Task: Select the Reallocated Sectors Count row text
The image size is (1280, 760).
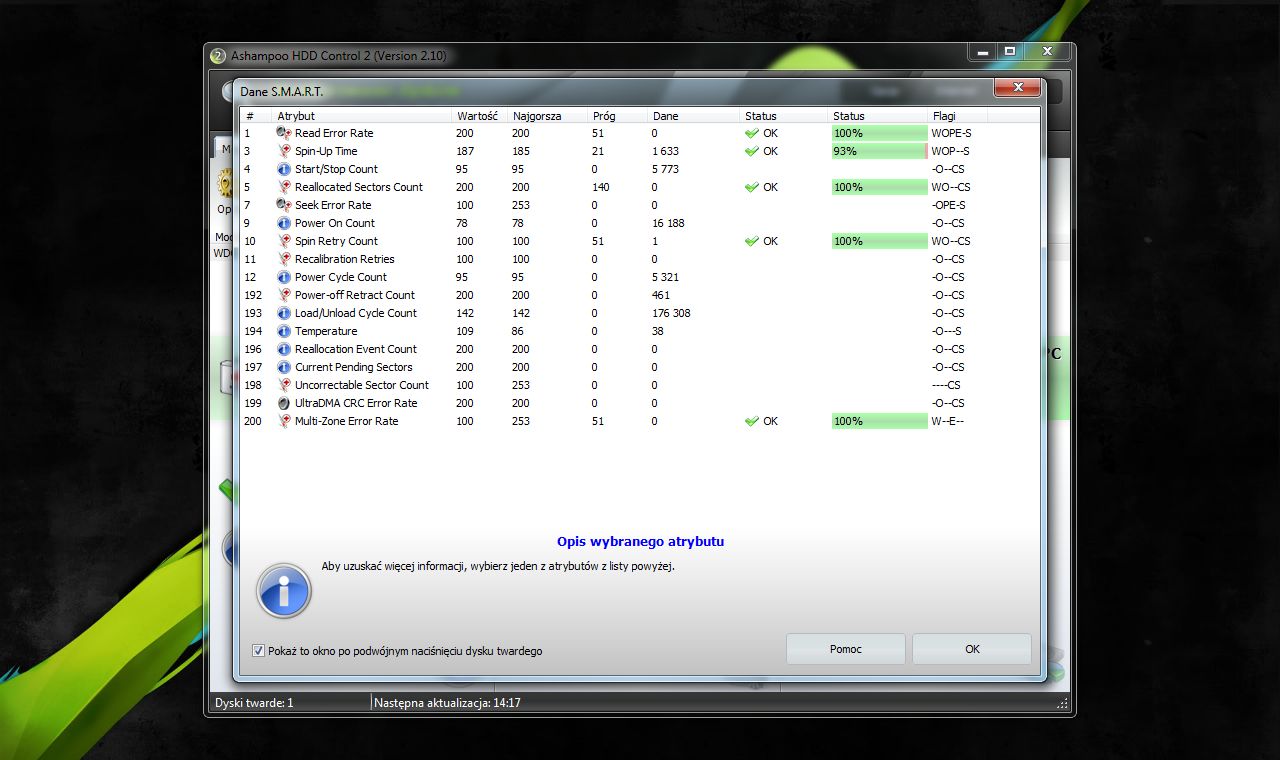Action: (359, 187)
